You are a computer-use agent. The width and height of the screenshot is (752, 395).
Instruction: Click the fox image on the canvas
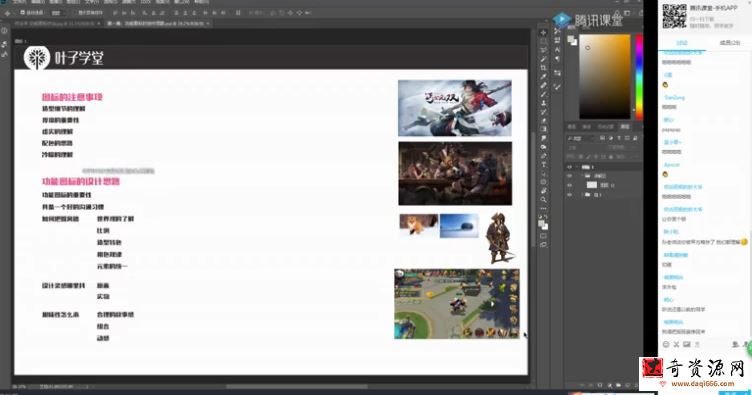419,225
